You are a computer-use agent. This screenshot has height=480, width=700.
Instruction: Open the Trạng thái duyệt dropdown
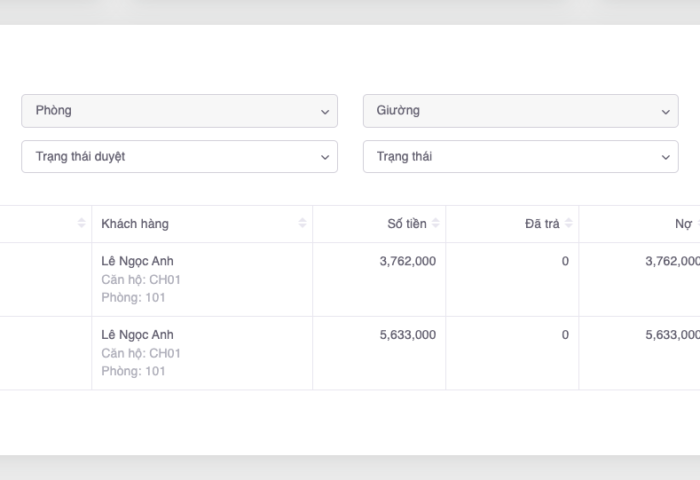[x=179, y=157]
